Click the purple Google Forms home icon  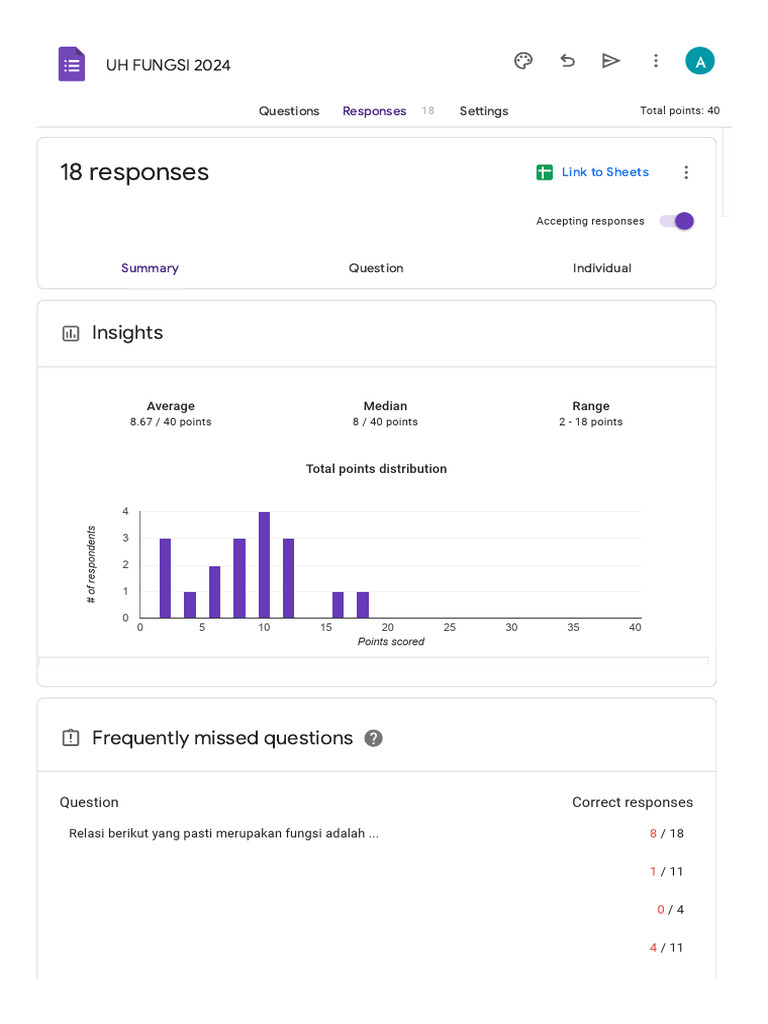tap(72, 64)
